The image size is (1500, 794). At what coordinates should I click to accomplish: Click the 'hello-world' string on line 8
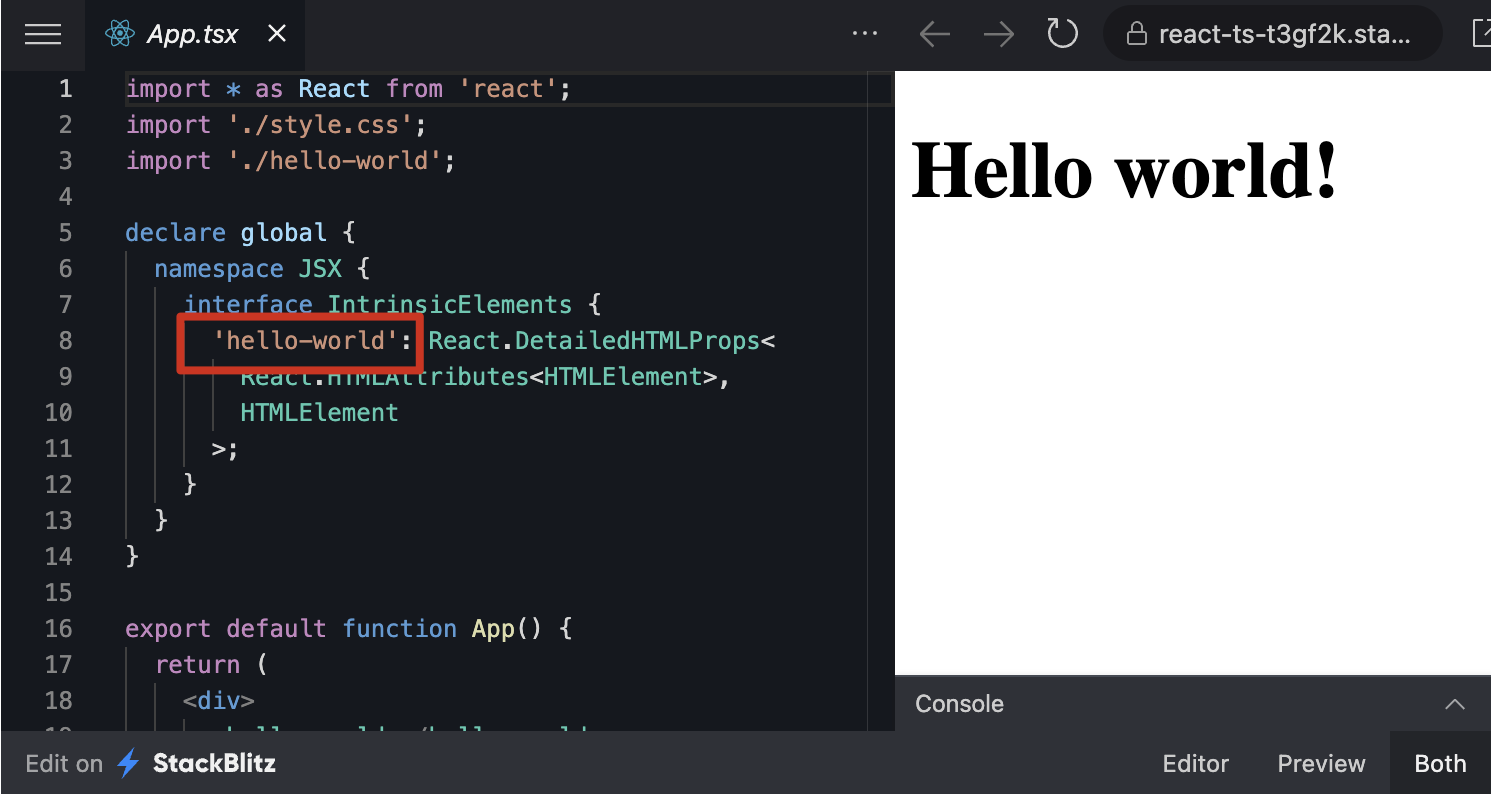[300, 341]
